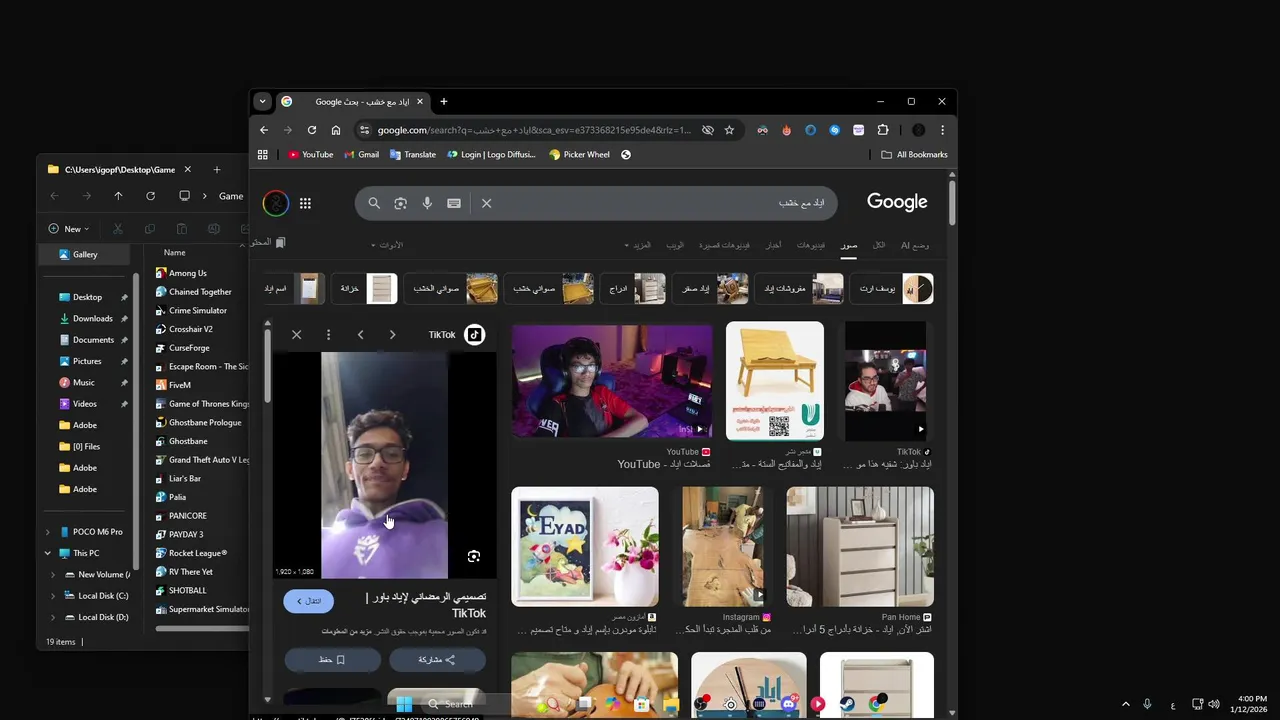Open Chrome's three-dot menu
This screenshot has width=1280, height=720.
pos(942,130)
